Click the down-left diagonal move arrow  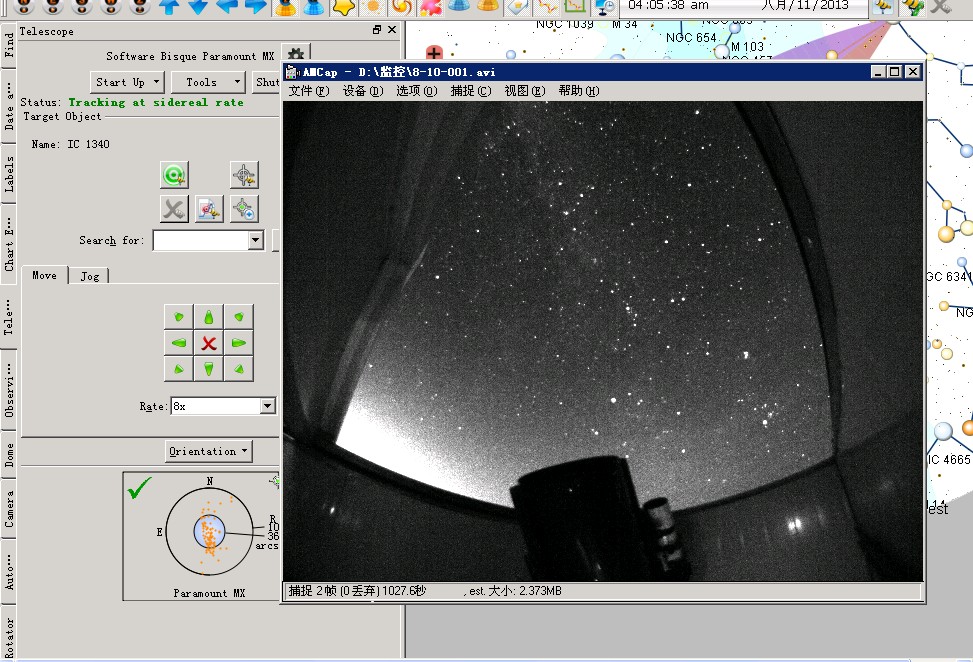tap(179, 369)
